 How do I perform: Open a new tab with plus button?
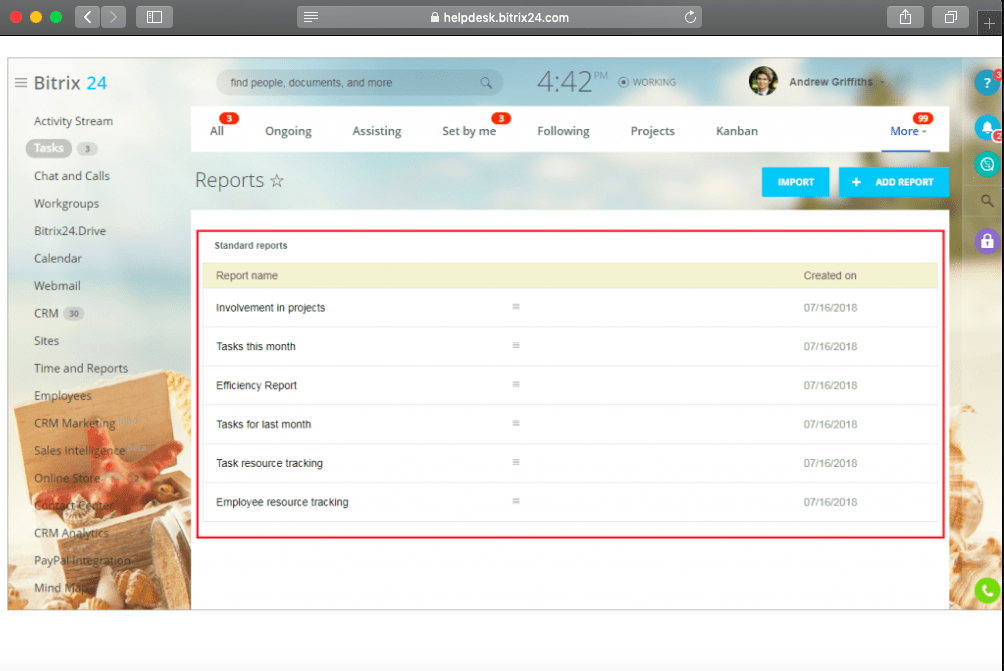[x=989, y=23]
